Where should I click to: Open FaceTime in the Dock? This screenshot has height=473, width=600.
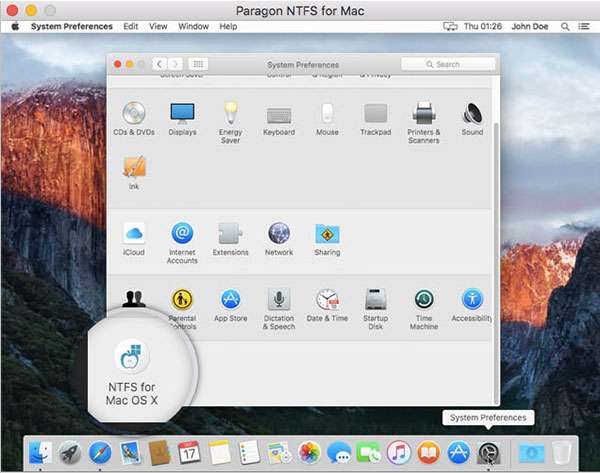coord(368,452)
